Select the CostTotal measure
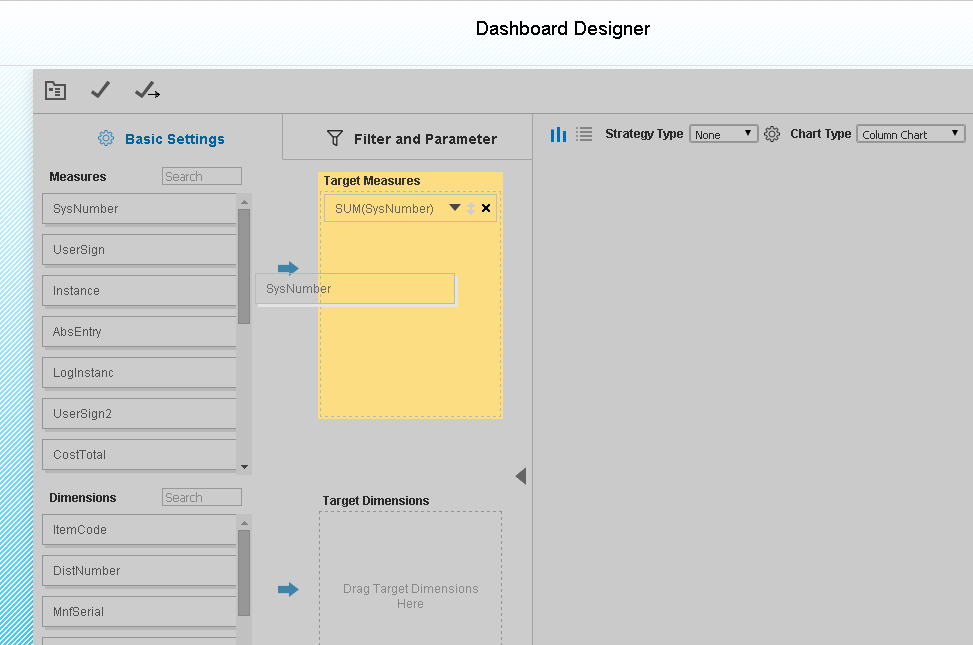This screenshot has height=645, width=973. coord(139,454)
